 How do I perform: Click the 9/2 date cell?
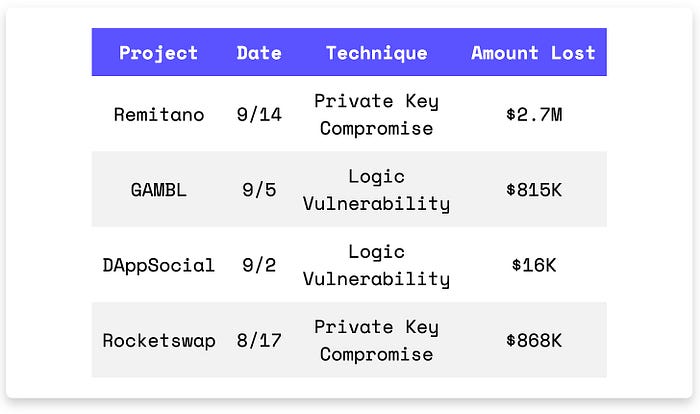pos(259,265)
